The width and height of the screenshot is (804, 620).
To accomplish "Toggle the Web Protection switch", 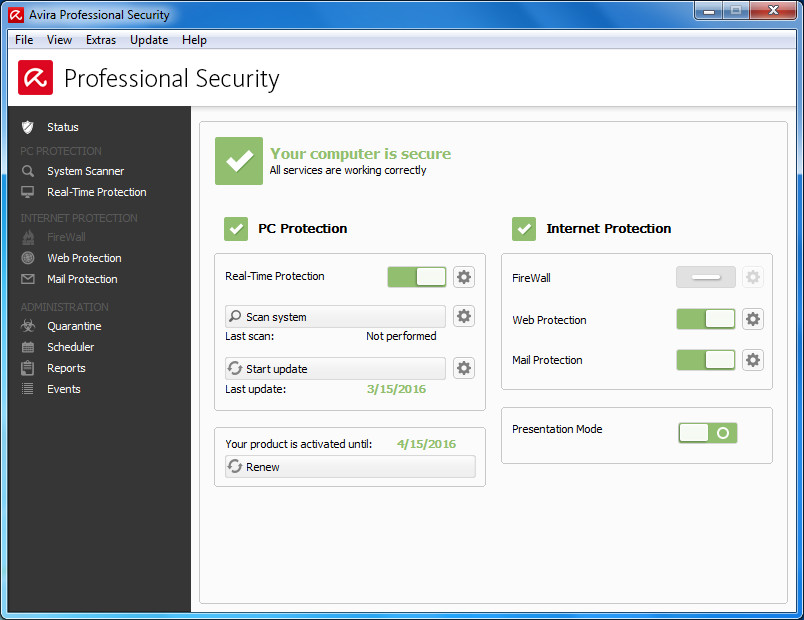I will (x=706, y=319).
